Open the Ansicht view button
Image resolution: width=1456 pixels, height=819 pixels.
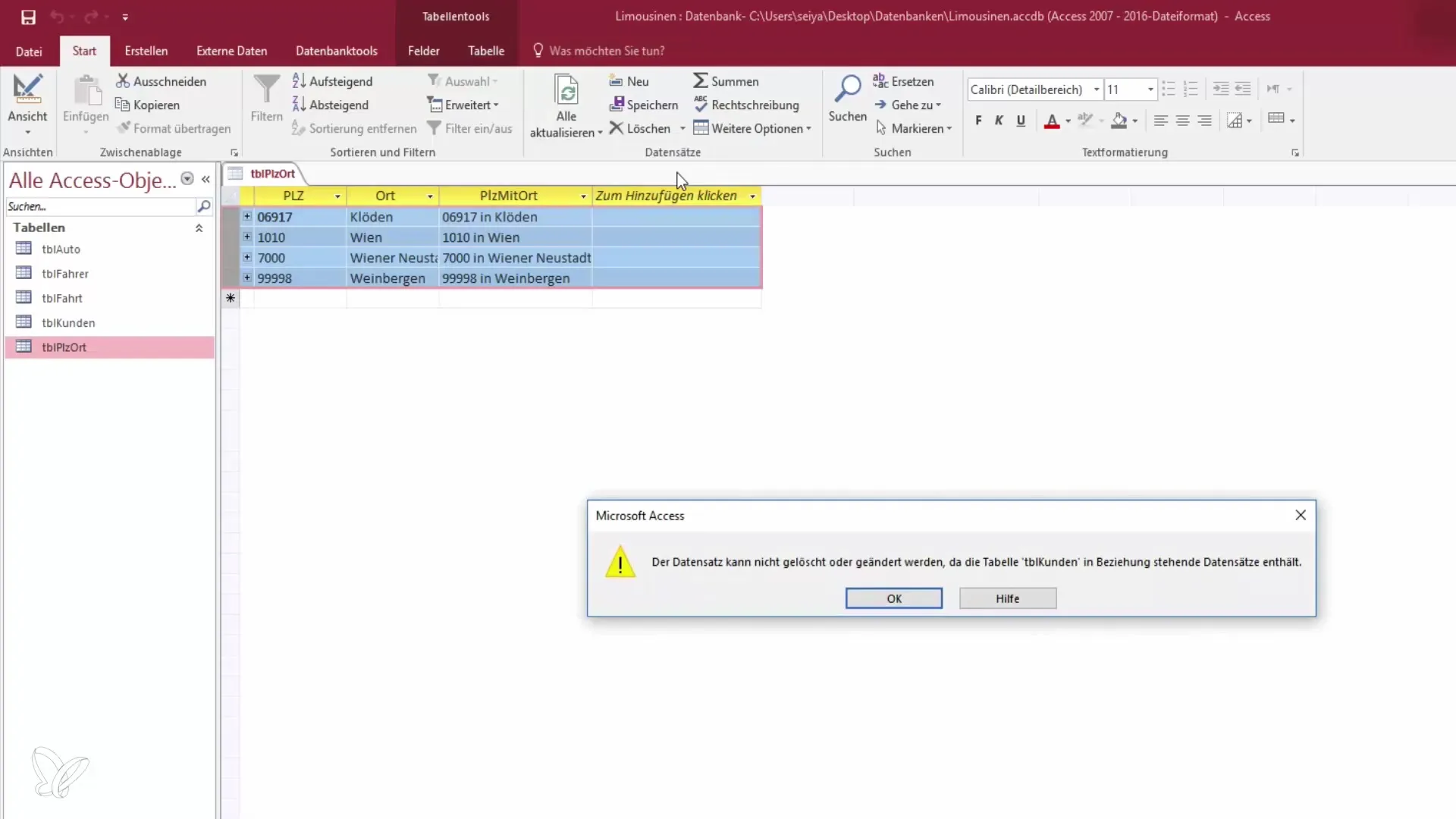point(27,105)
